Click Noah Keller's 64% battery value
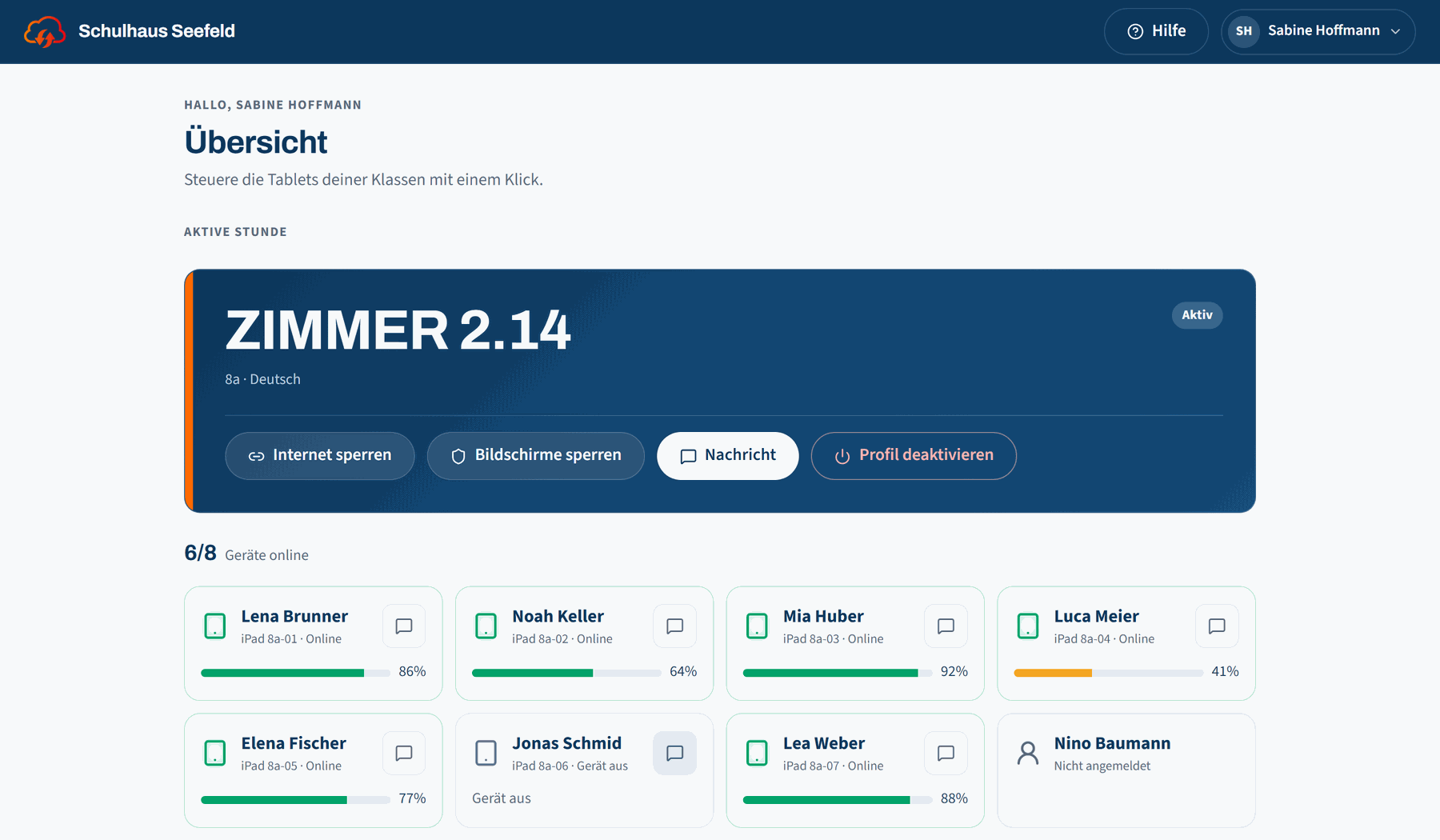Viewport: 1440px width, 840px height. point(683,672)
